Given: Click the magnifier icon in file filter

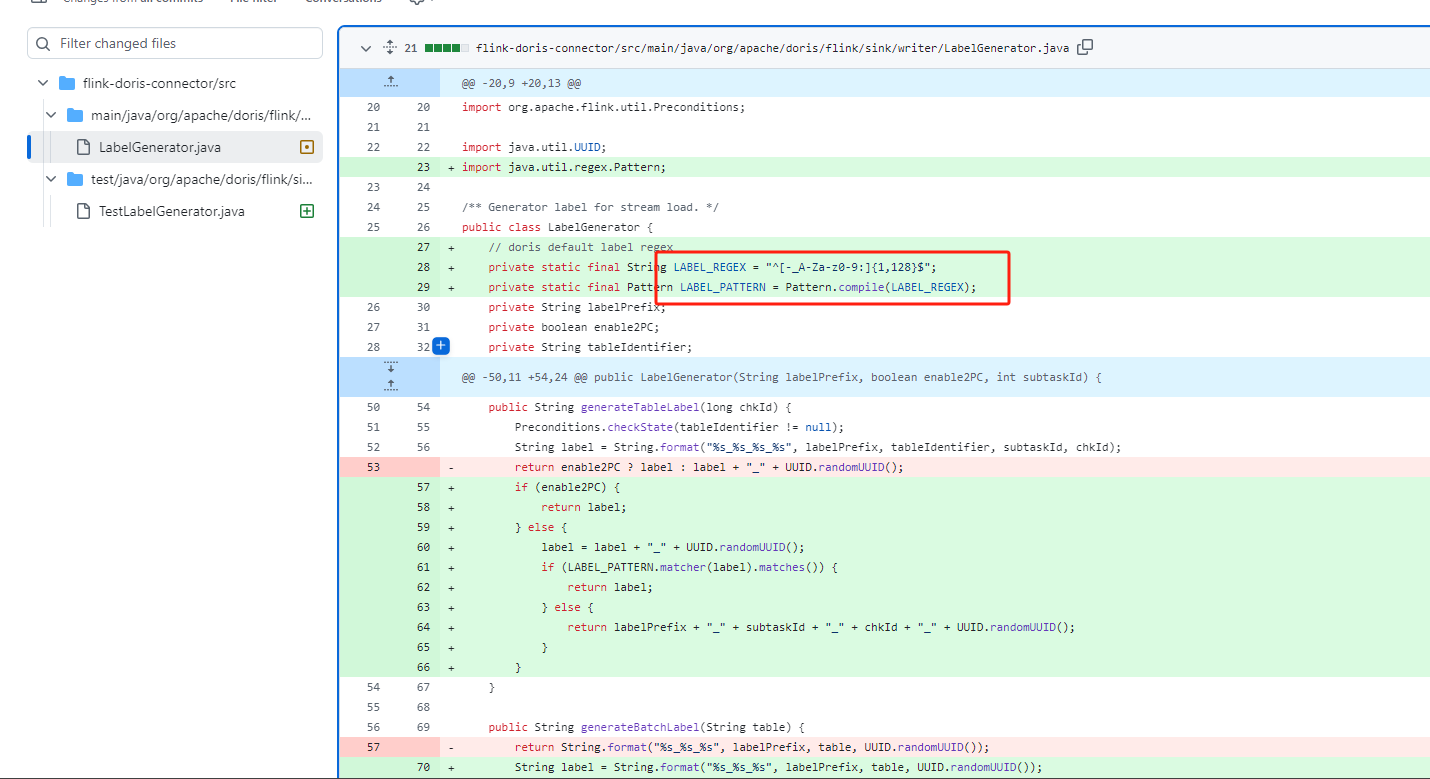Looking at the screenshot, I should [43, 44].
